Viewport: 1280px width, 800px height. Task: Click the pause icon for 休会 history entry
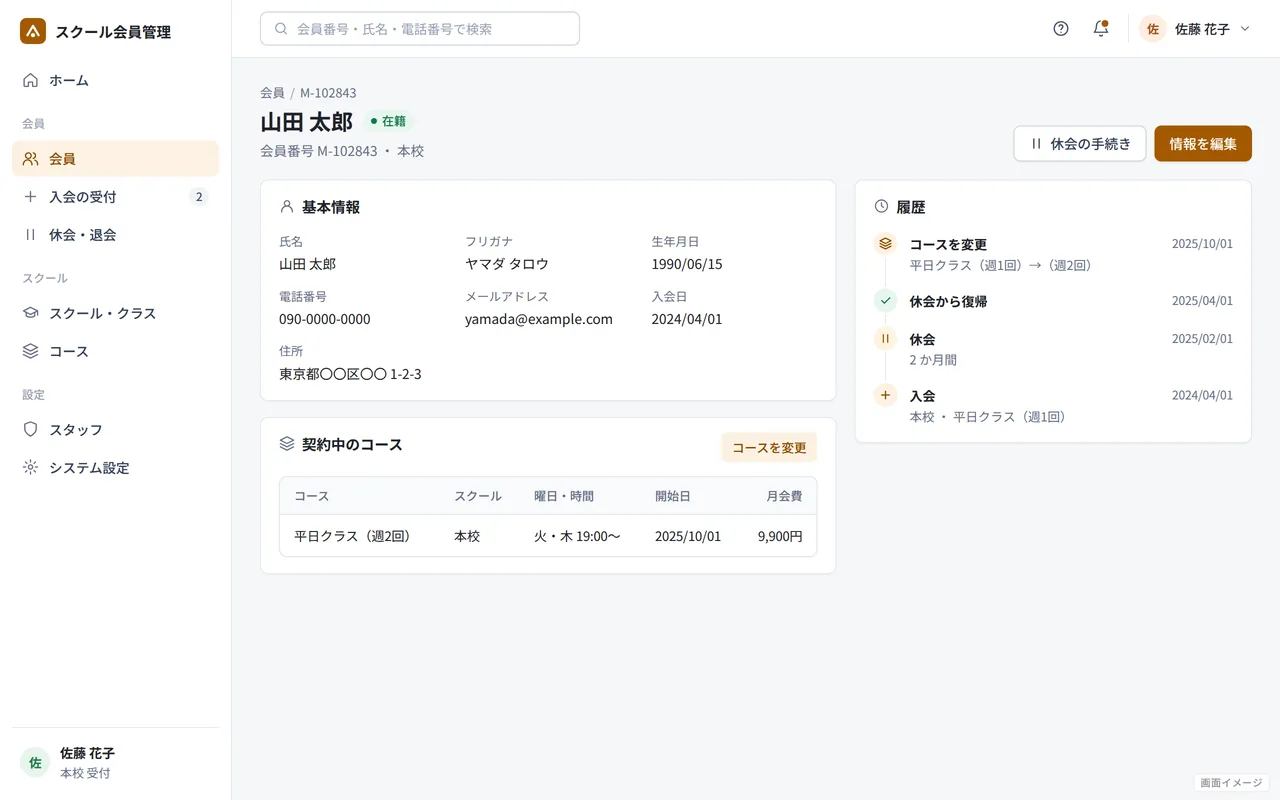click(885, 338)
